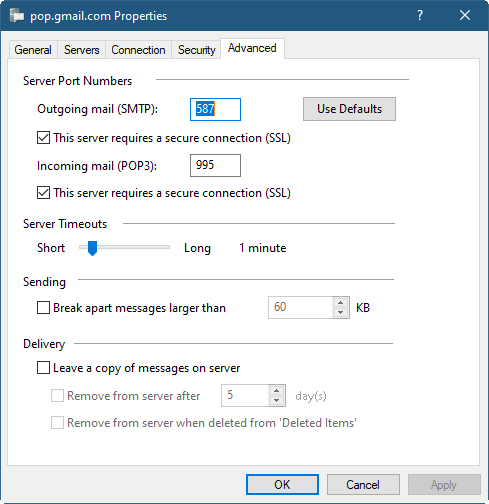Click the '1 minute' timeout value text
489x504 pixels.
(263, 248)
